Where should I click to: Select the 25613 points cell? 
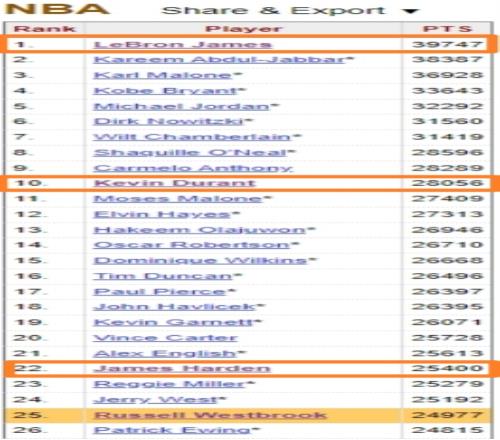(447, 354)
